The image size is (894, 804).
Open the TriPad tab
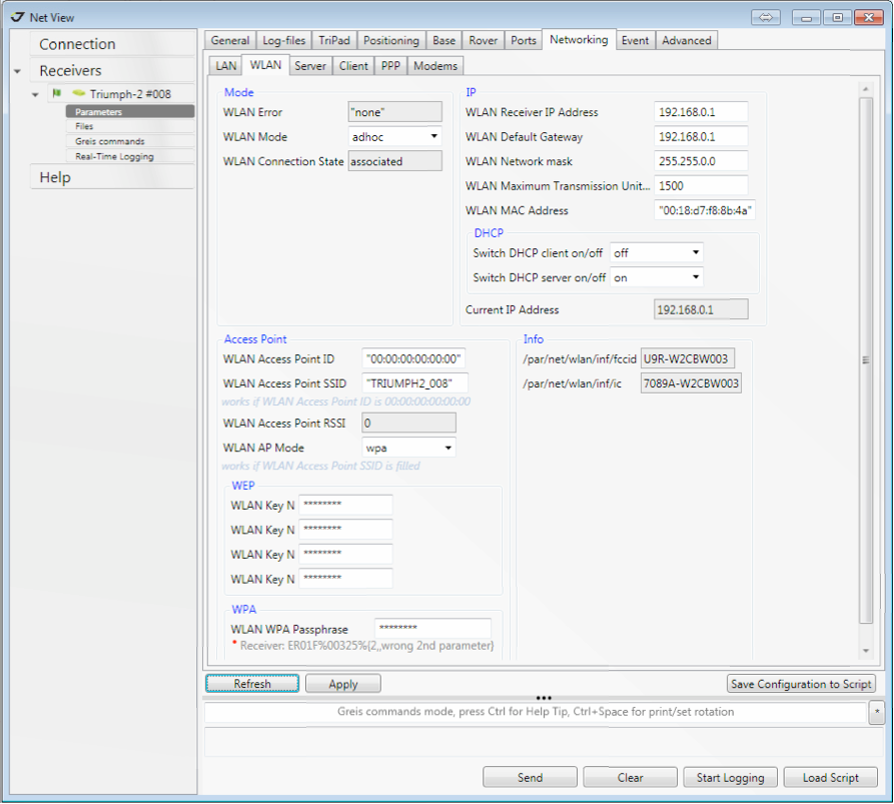click(334, 40)
